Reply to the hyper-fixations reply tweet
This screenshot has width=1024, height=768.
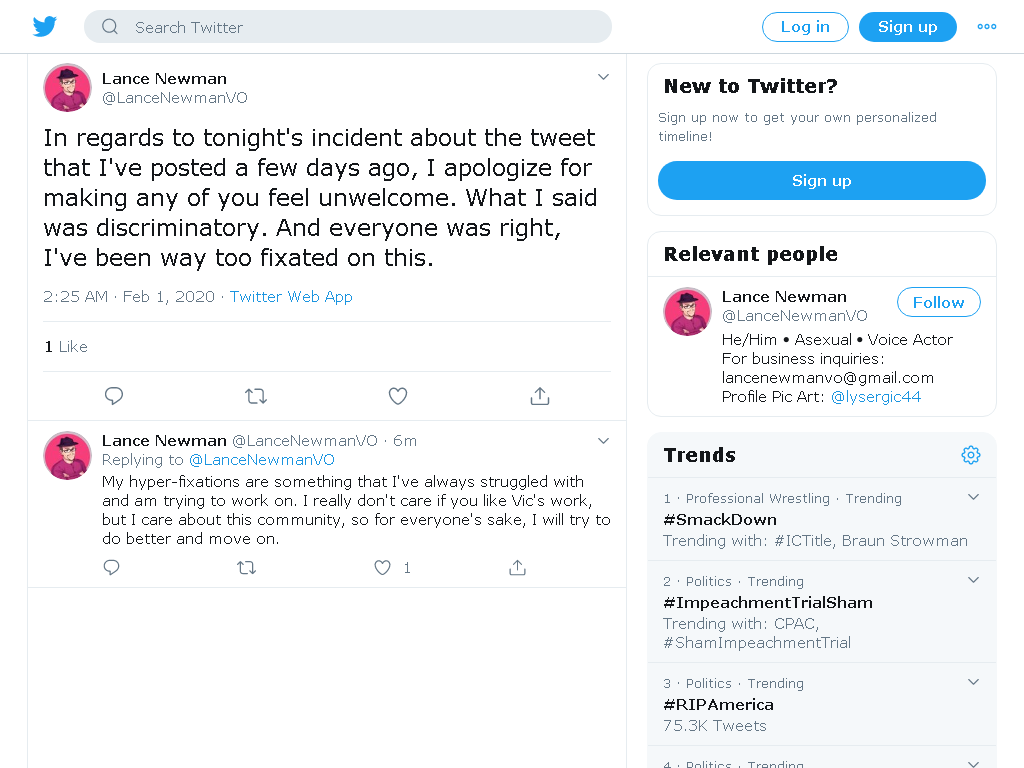[x=112, y=568]
